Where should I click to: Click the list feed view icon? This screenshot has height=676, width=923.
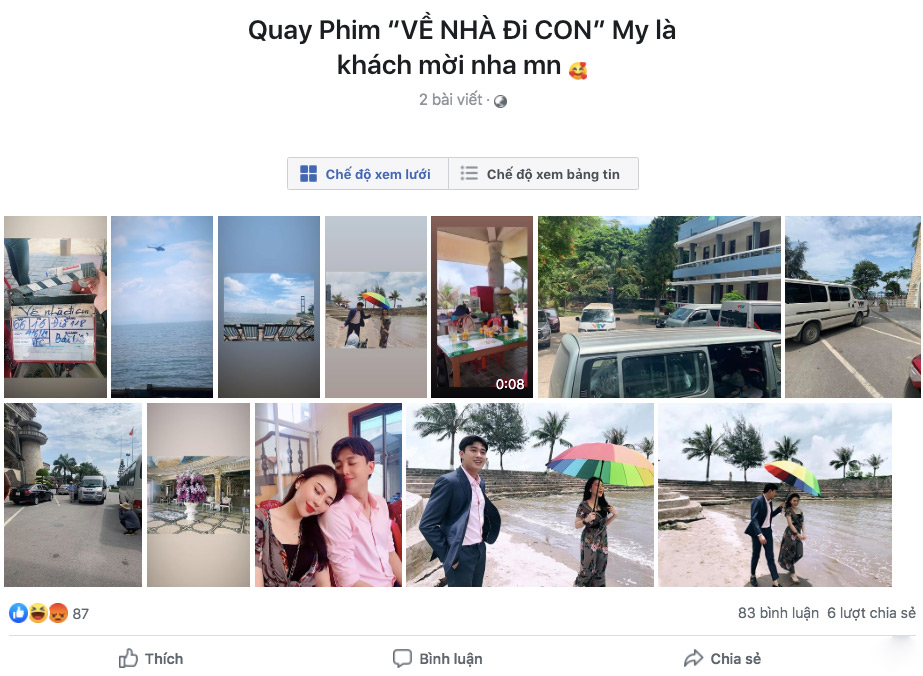(x=469, y=173)
